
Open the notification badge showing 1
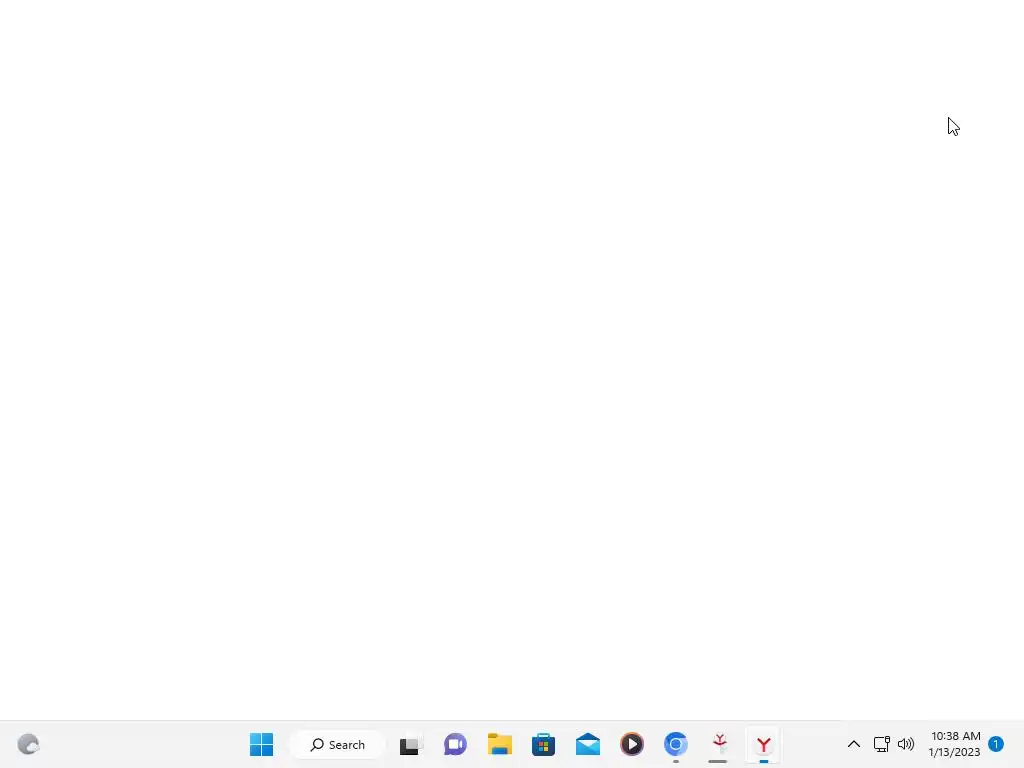point(996,744)
